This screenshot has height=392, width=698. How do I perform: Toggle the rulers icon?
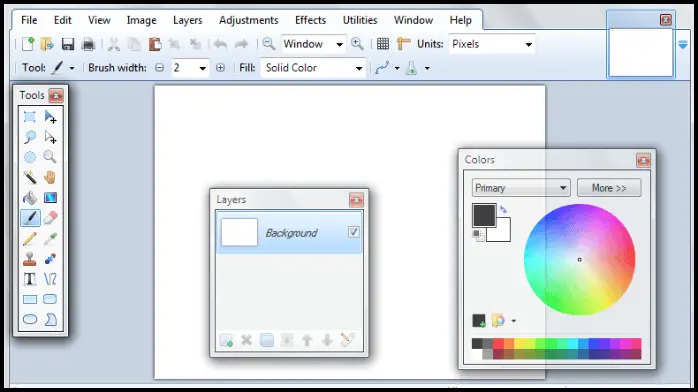[403, 44]
